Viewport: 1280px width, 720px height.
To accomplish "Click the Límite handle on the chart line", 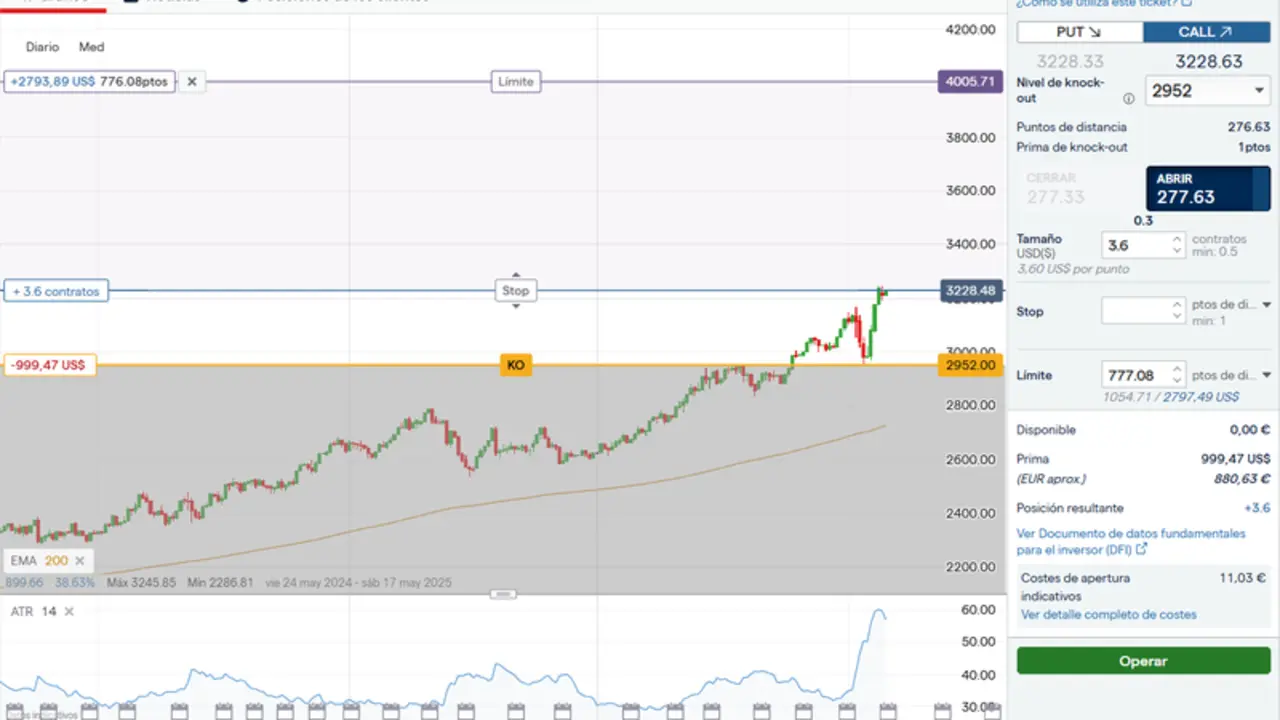I will click(x=515, y=82).
